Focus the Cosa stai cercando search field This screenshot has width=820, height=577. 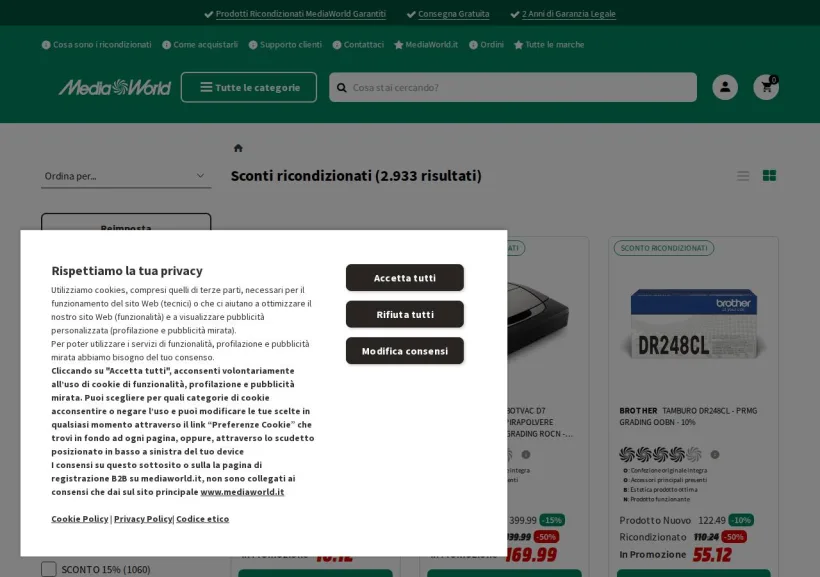coord(513,87)
